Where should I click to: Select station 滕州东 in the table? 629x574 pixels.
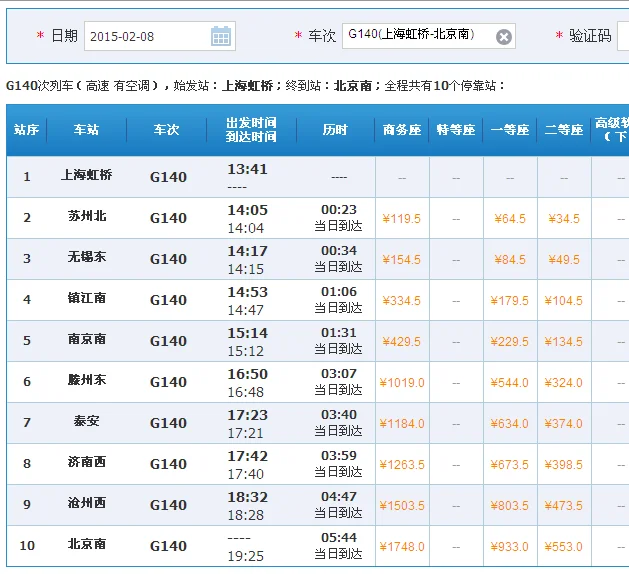coord(87,380)
